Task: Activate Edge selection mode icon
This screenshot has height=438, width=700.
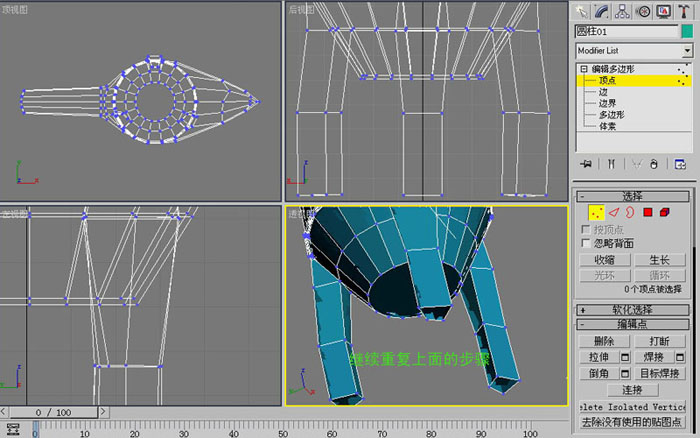Action: coord(614,213)
